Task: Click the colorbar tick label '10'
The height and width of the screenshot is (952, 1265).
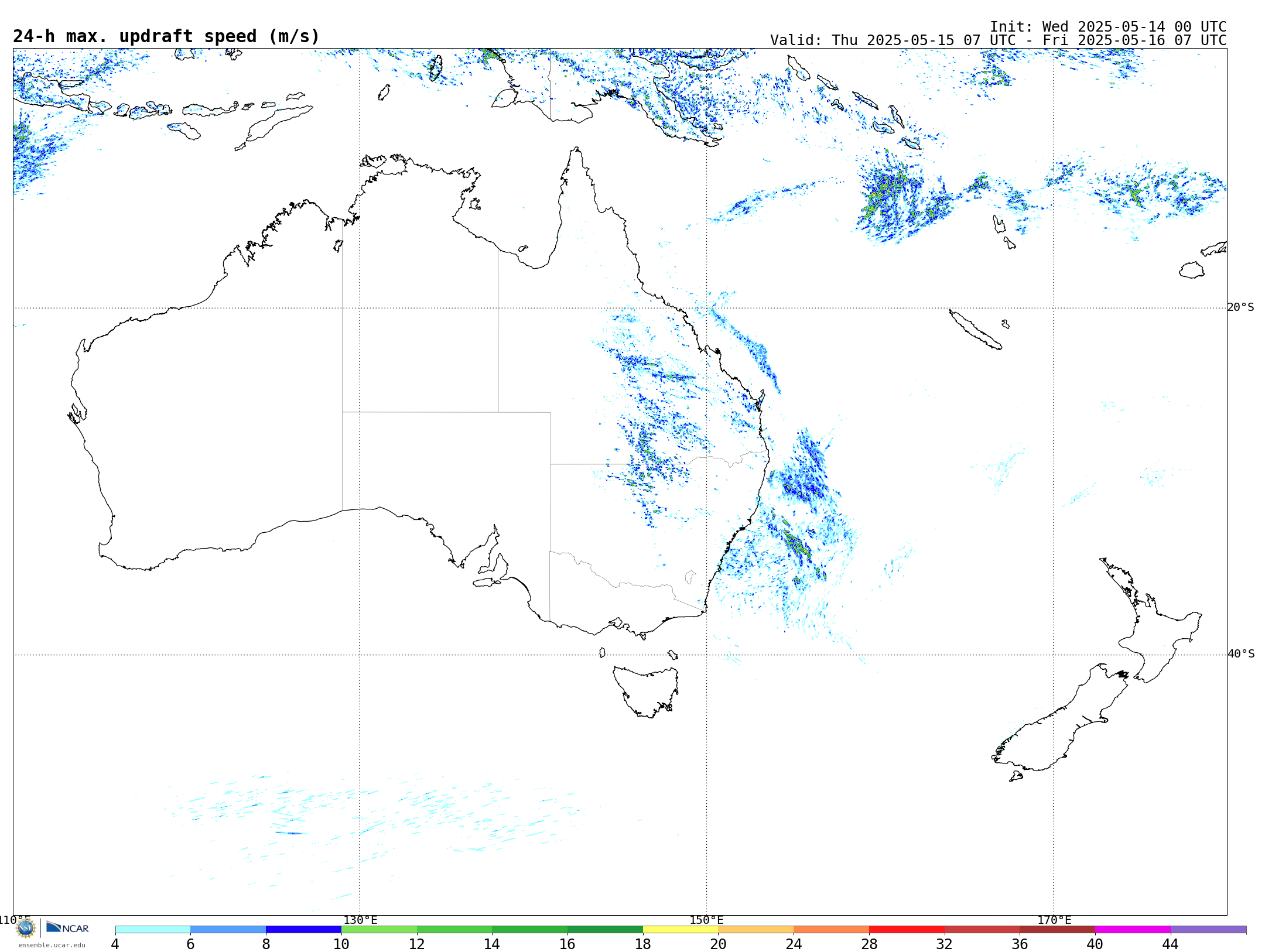Action: point(341,944)
